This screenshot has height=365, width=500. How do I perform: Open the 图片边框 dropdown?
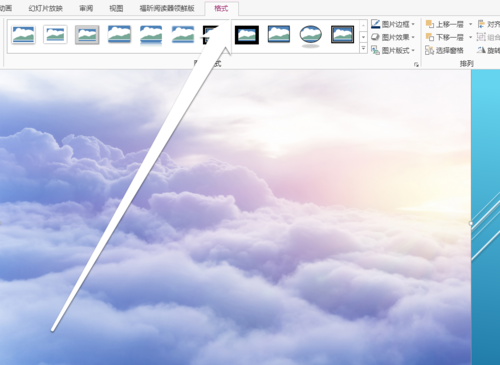393,24
